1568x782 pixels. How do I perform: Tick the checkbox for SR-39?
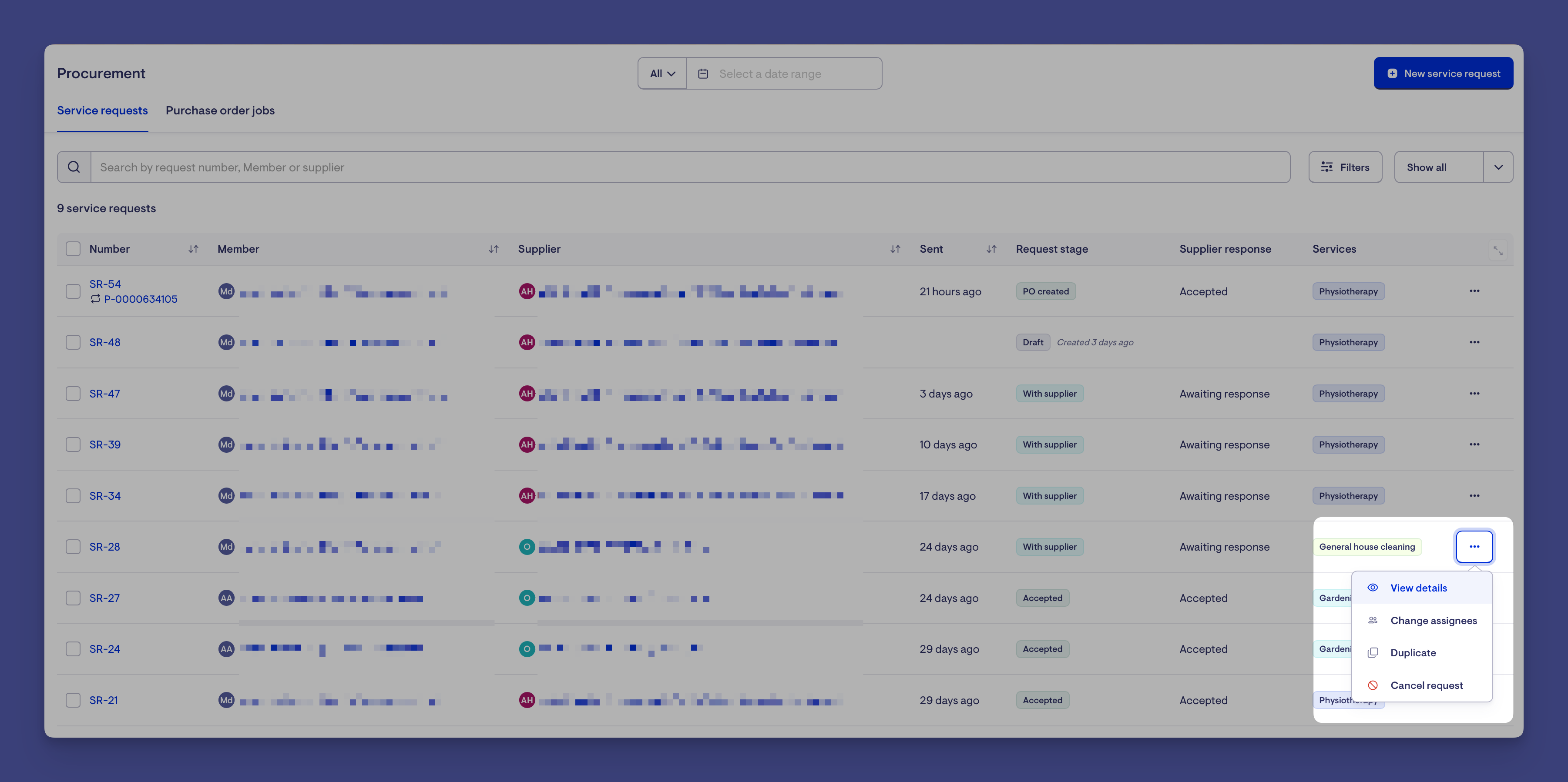pos(73,444)
